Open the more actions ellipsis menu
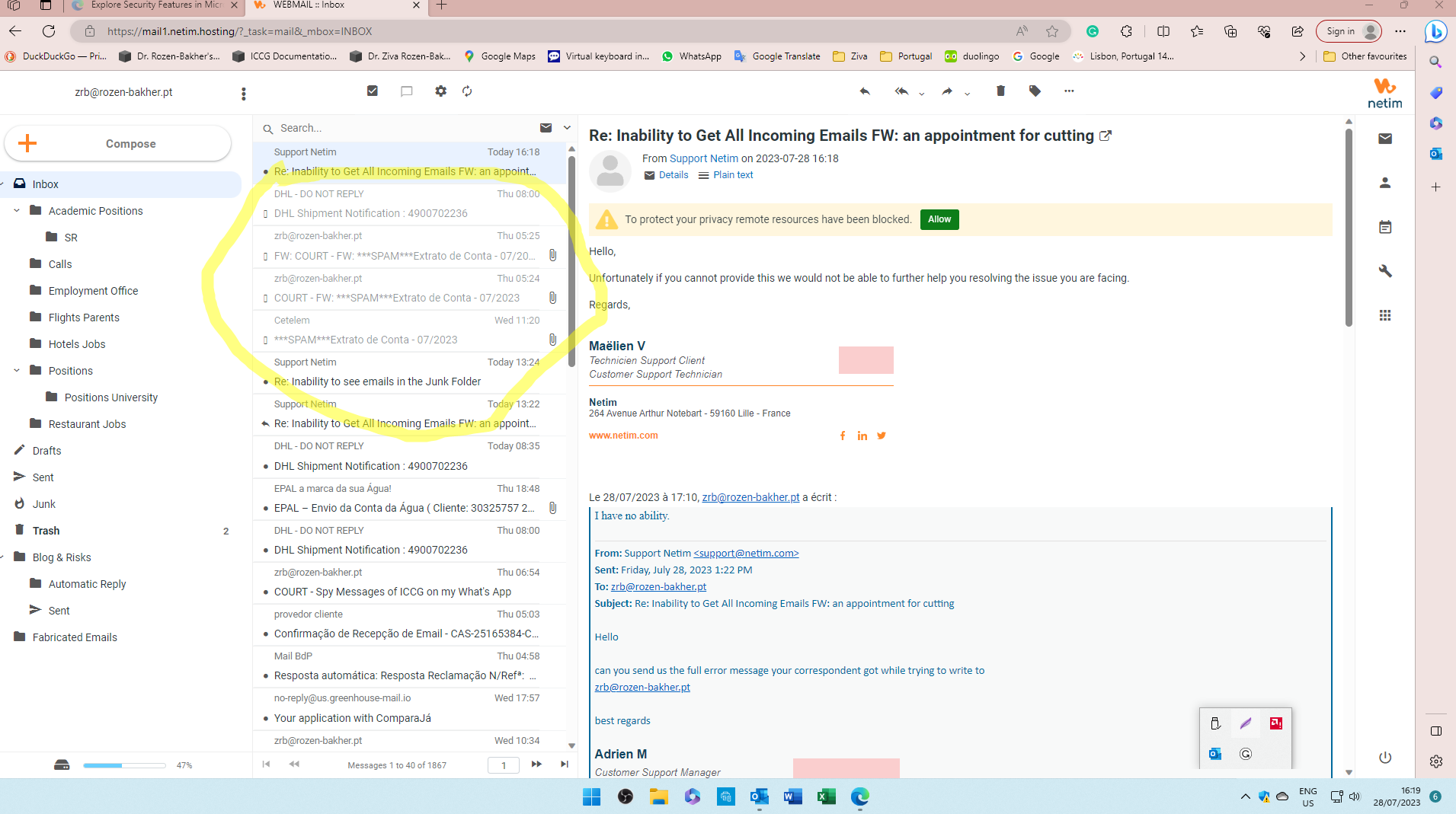1456x814 pixels. click(1068, 91)
